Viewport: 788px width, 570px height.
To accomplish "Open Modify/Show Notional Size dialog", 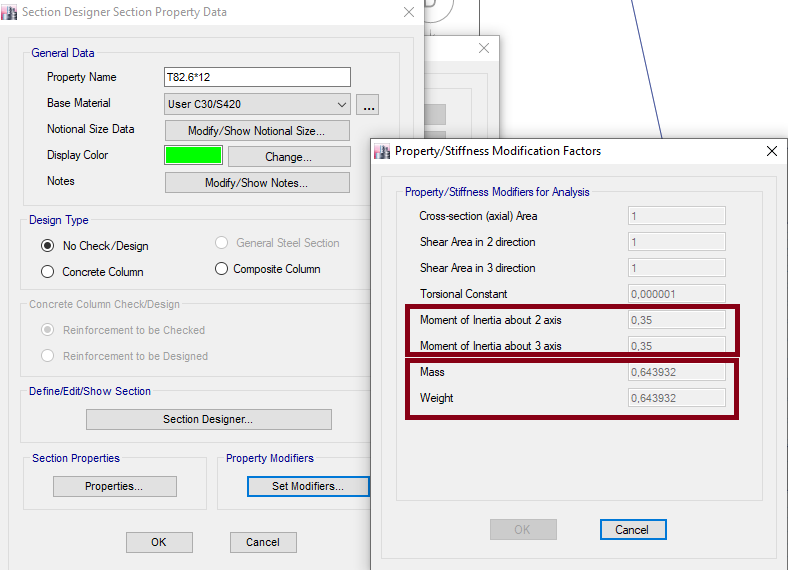I will (257, 131).
